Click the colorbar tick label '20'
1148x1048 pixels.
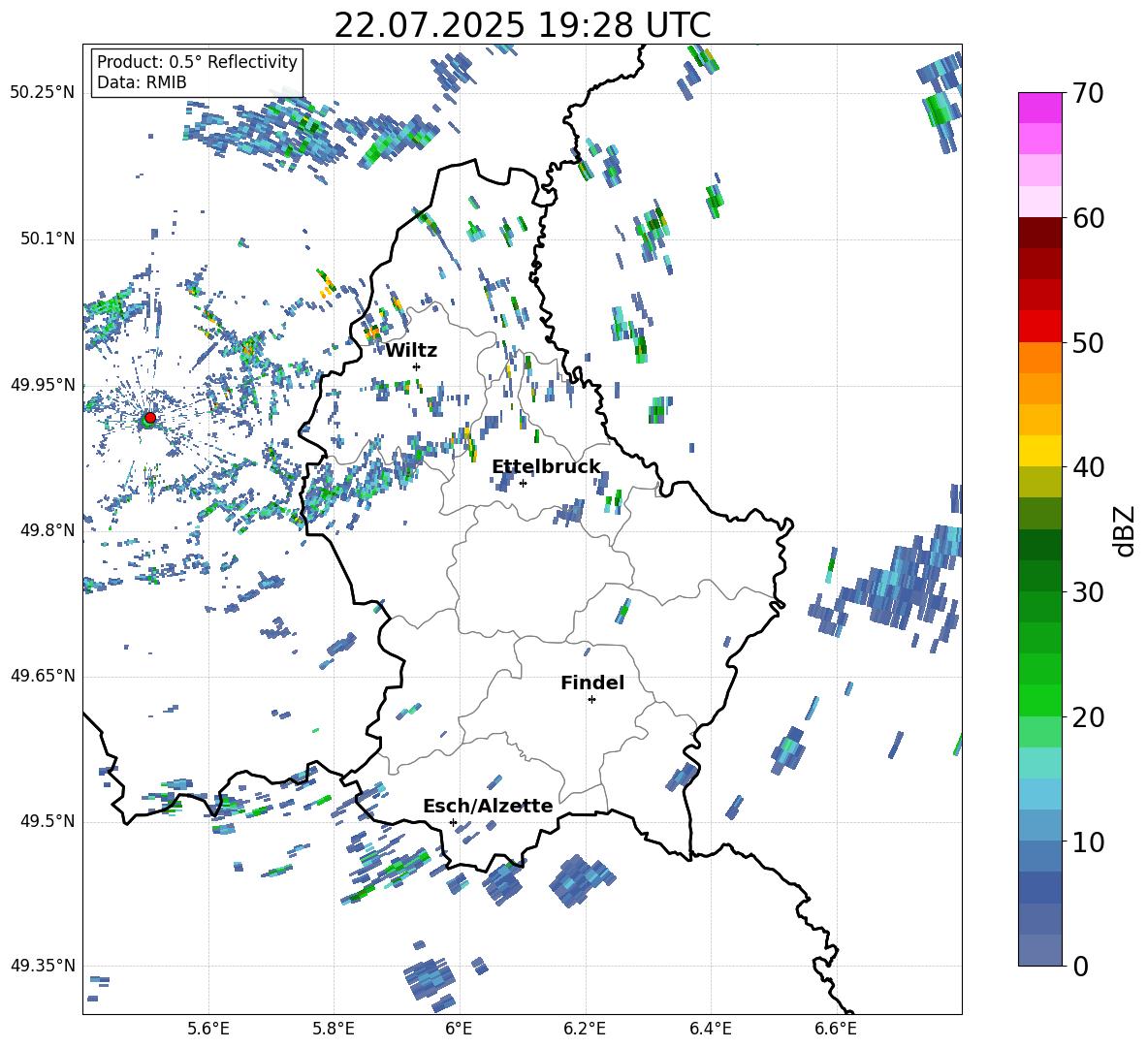(x=1088, y=717)
